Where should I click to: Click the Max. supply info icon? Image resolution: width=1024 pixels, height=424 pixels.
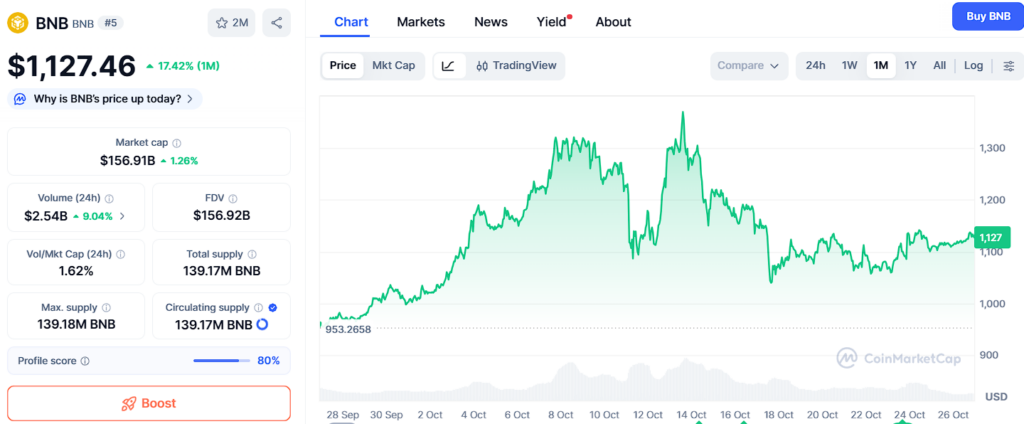106,308
